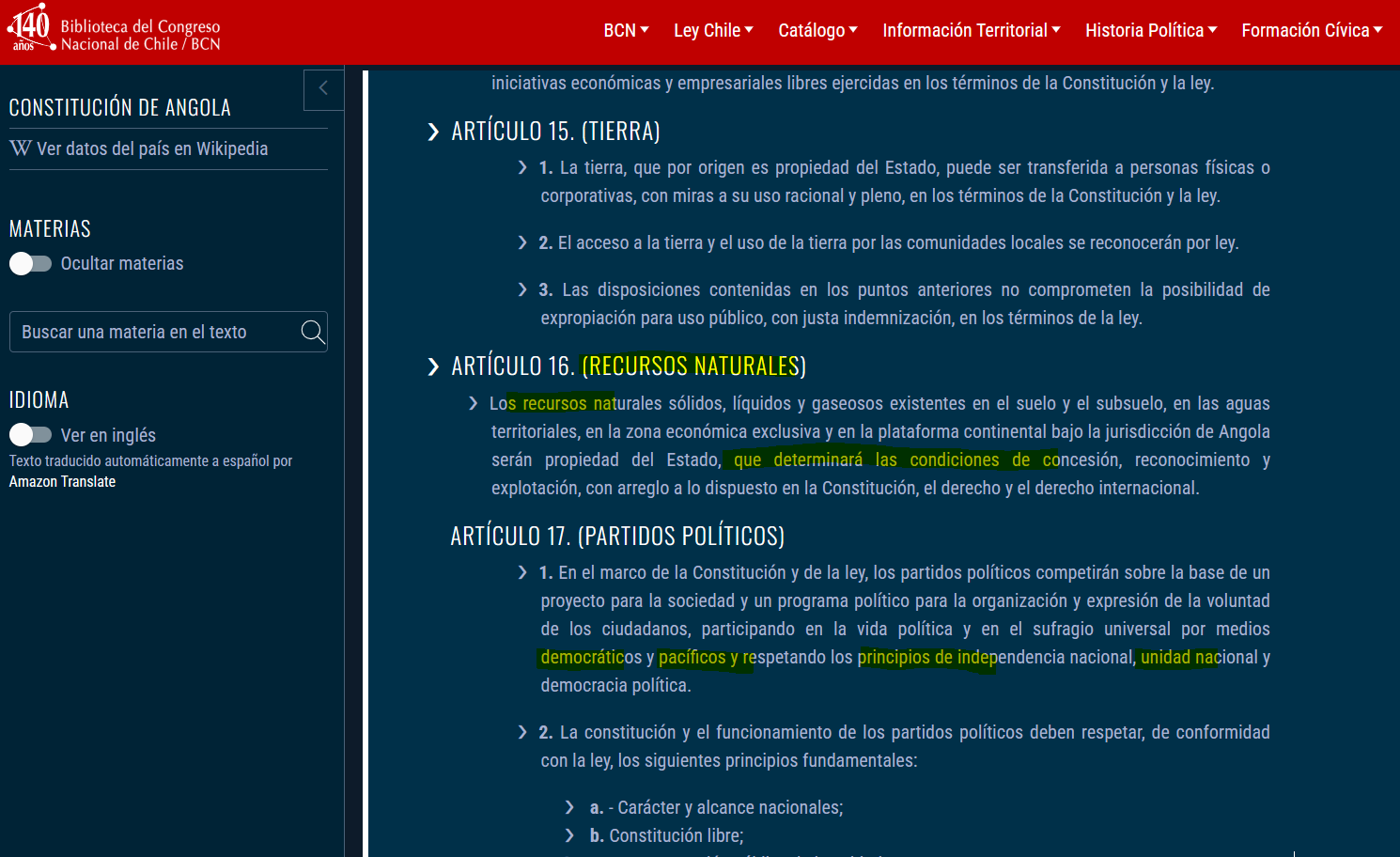Open the Ley Chile dropdown menu
The height and width of the screenshot is (857, 1400).
pyautogui.click(x=713, y=30)
